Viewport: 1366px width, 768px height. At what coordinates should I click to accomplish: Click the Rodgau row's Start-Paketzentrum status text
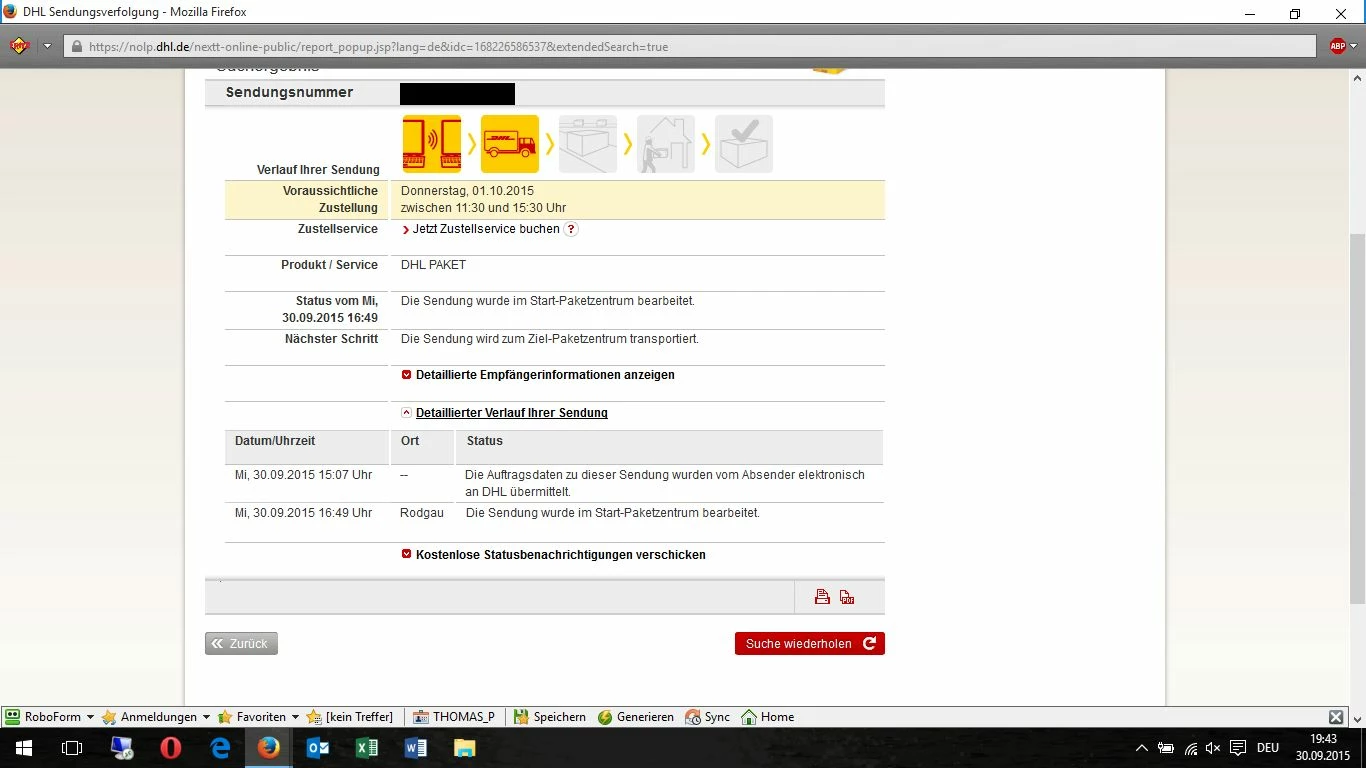tap(613, 513)
